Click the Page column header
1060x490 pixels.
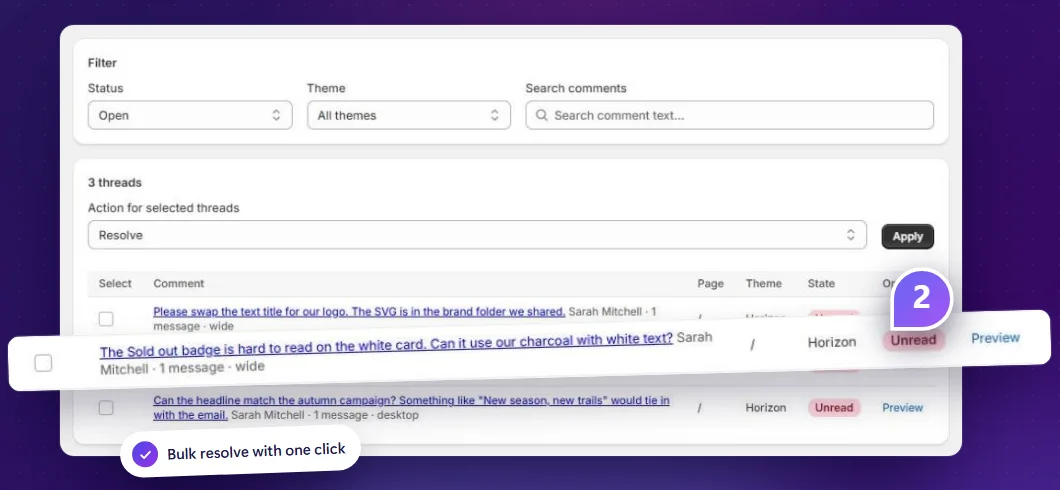710,283
